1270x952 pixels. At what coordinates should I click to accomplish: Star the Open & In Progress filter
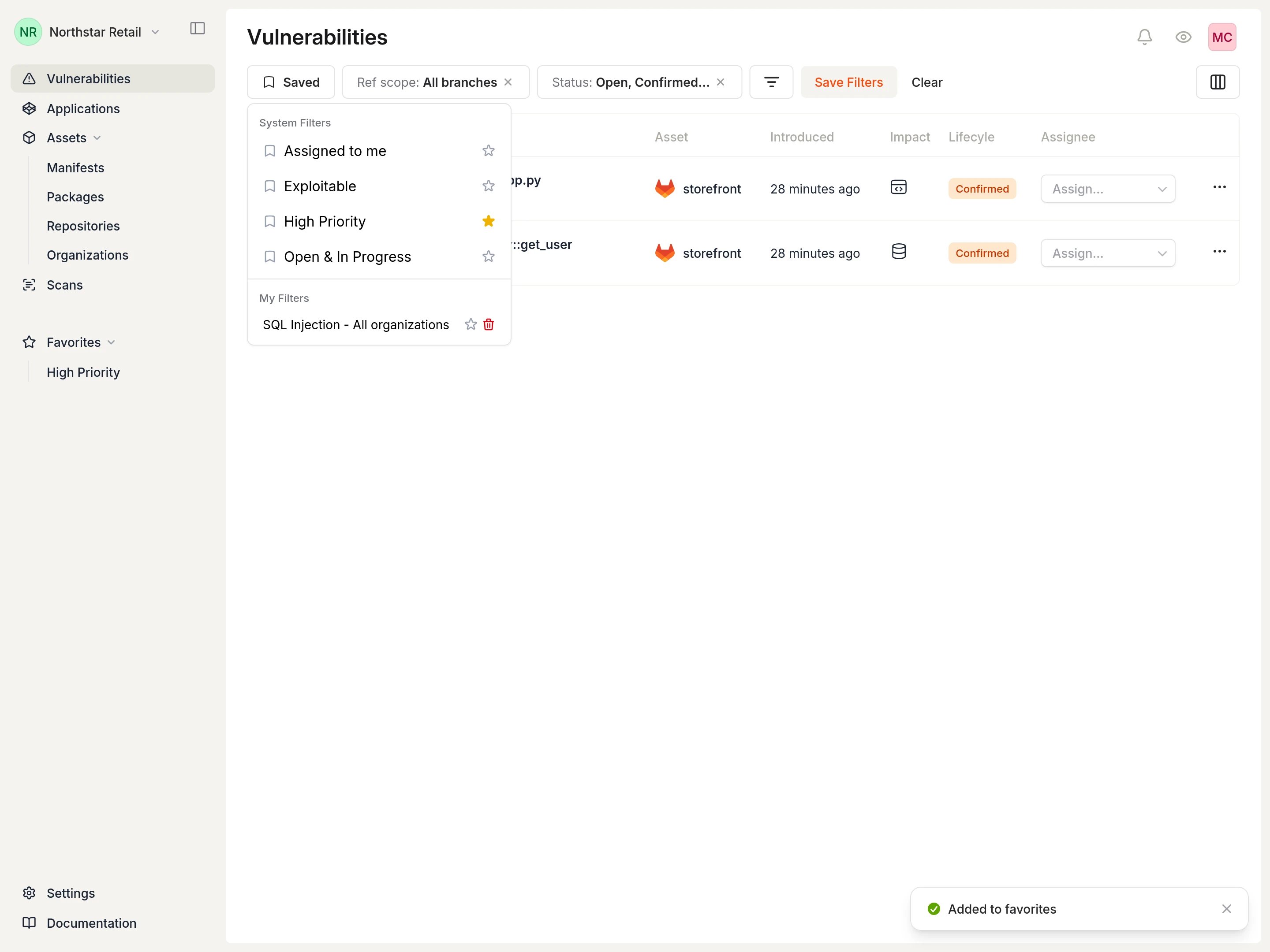pyautogui.click(x=488, y=257)
